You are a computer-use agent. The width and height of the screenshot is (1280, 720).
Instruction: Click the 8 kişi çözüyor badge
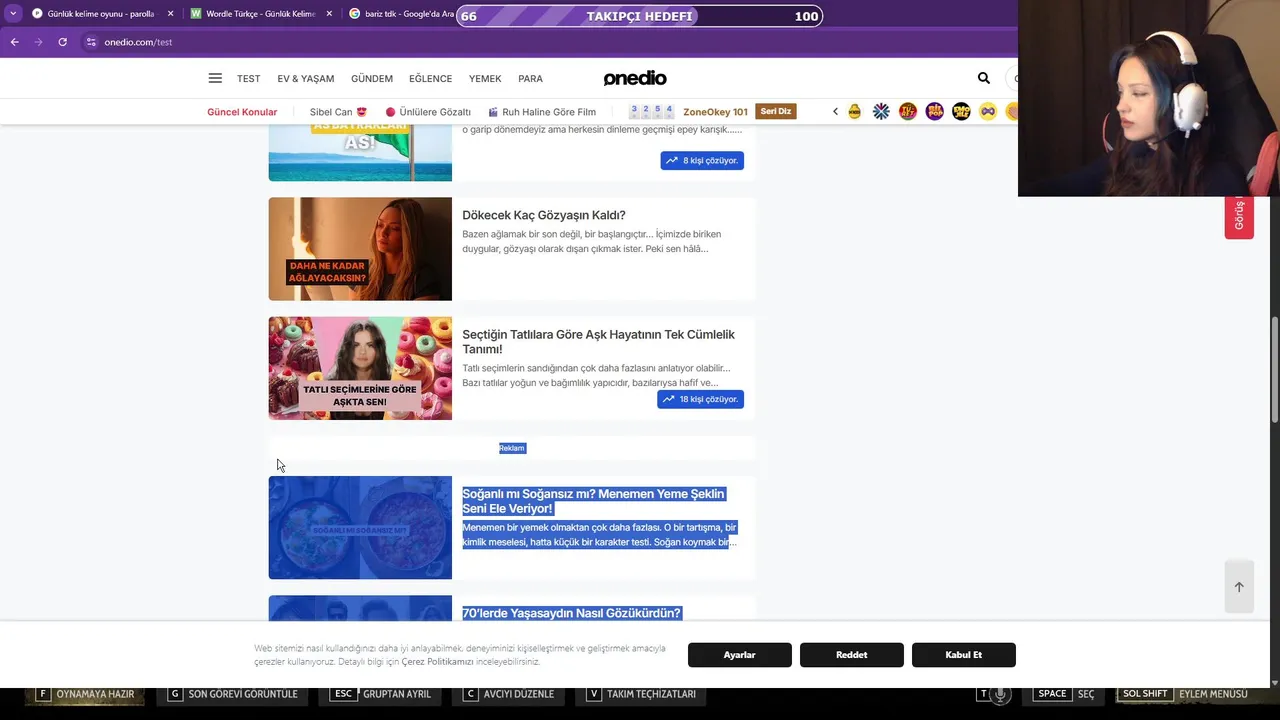point(702,160)
